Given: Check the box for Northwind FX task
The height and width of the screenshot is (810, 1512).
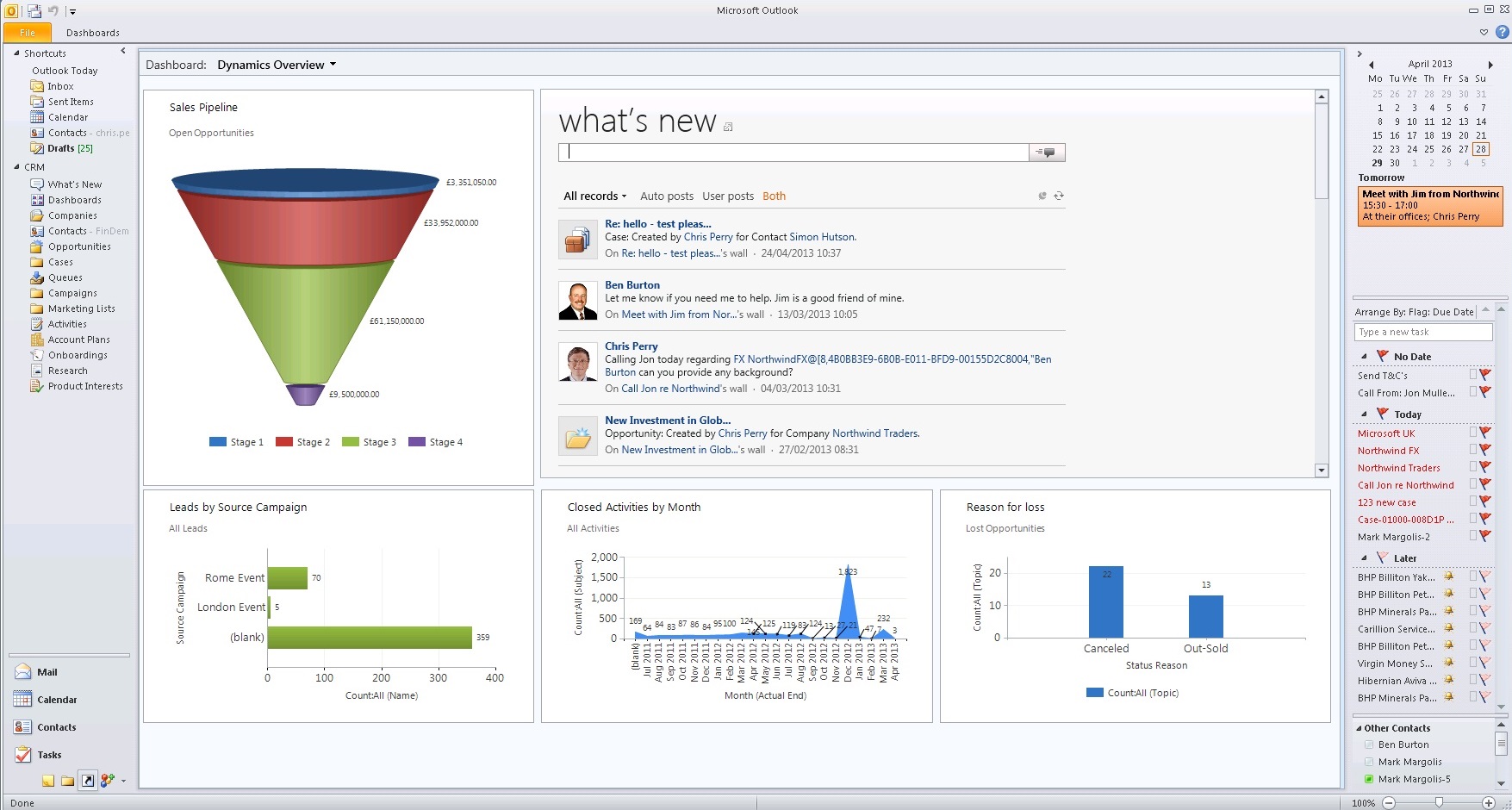Looking at the screenshot, I should 1472,450.
